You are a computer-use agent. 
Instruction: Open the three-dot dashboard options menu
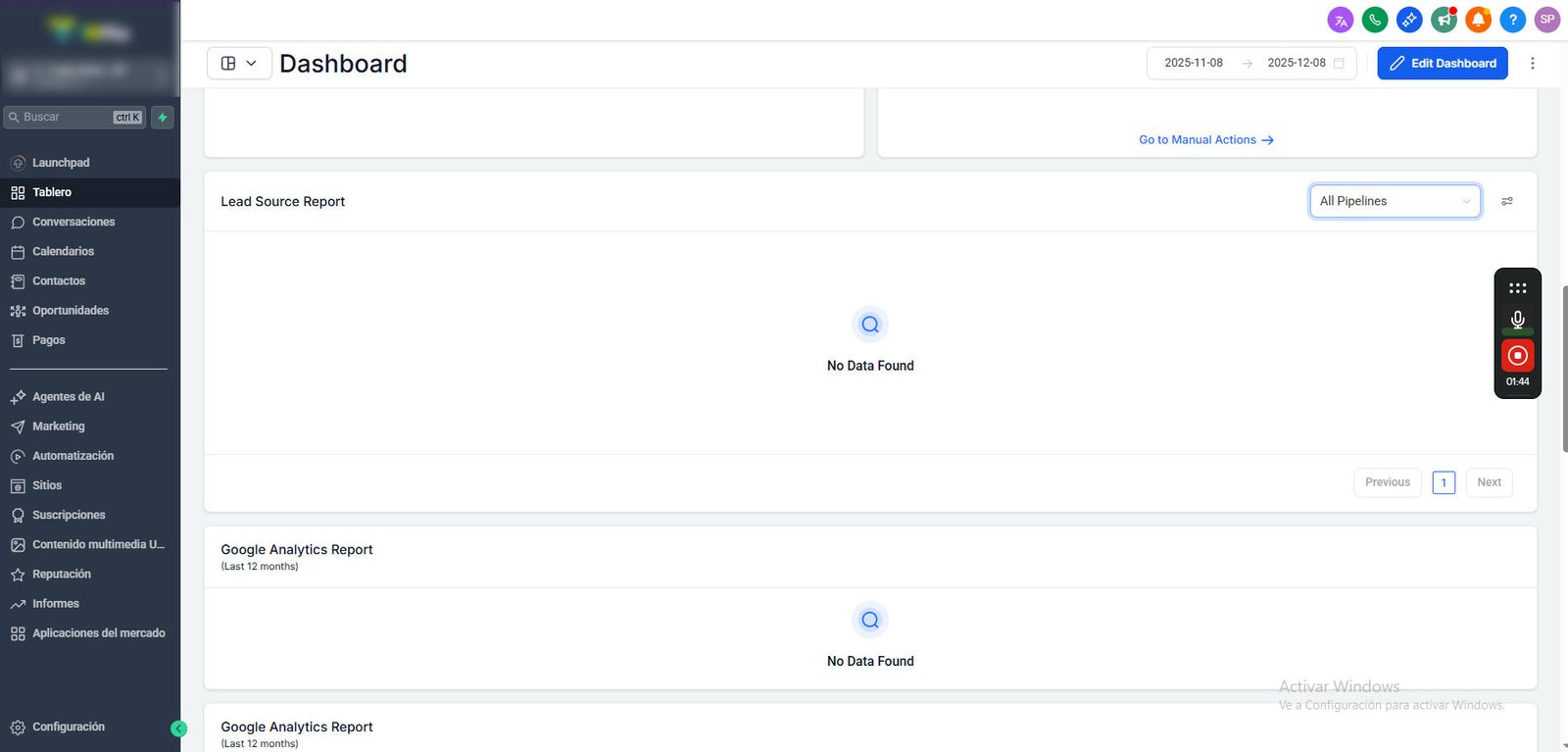(1533, 63)
